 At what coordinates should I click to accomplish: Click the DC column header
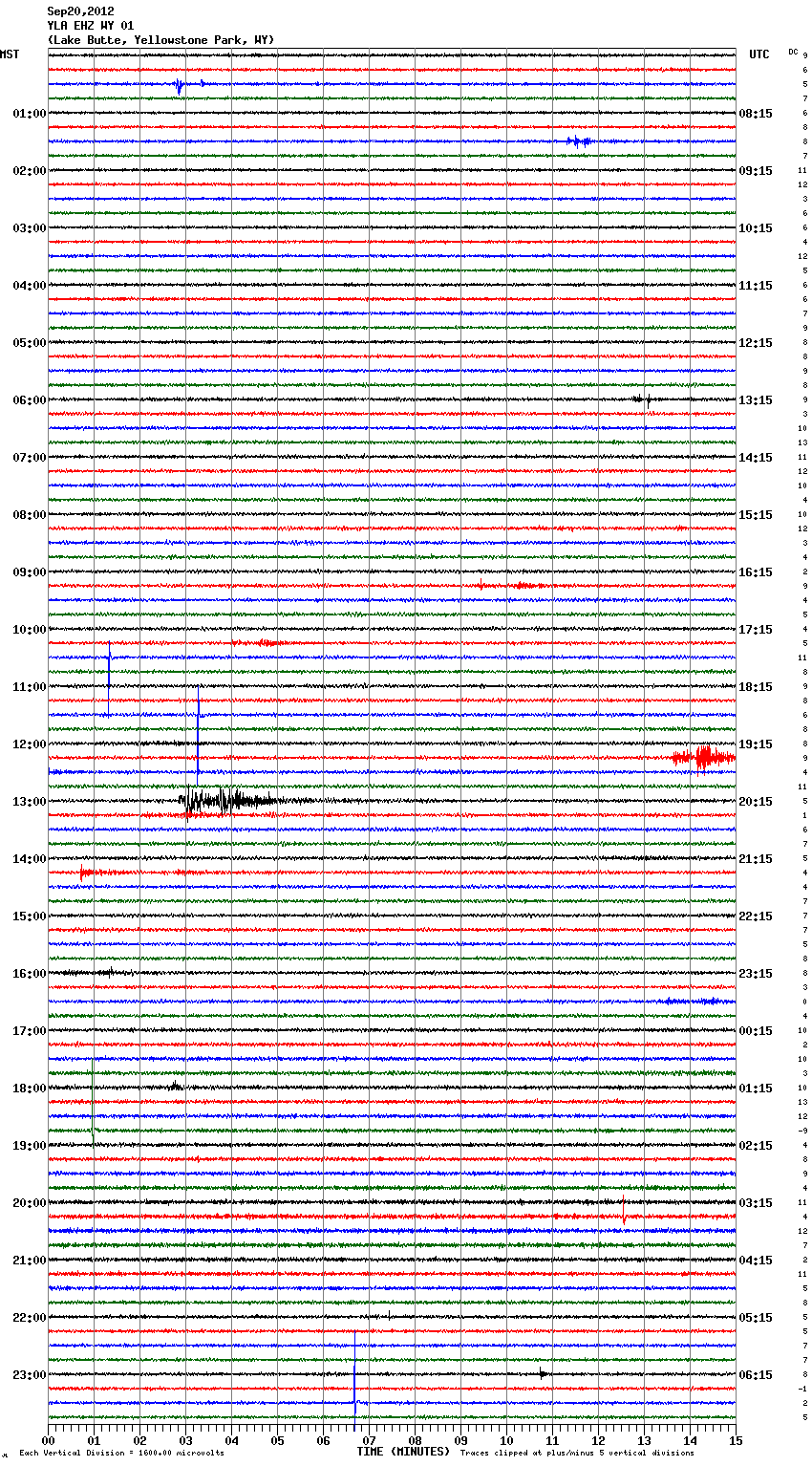coord(793,52)
